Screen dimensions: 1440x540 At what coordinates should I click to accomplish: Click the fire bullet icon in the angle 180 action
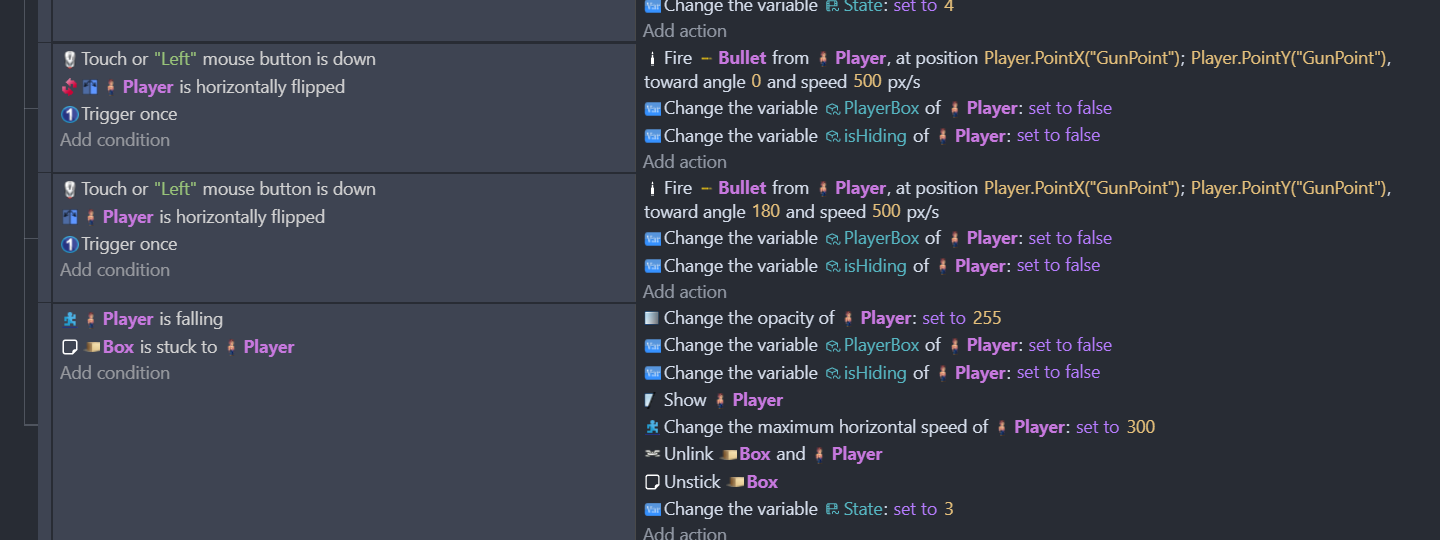coord(652,188)
